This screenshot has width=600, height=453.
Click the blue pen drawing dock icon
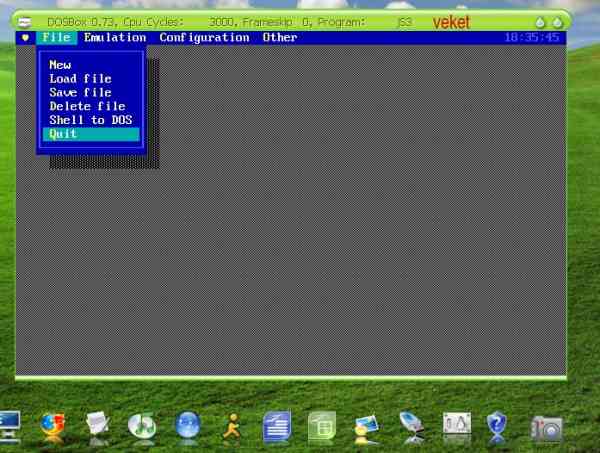coord(412,424)
